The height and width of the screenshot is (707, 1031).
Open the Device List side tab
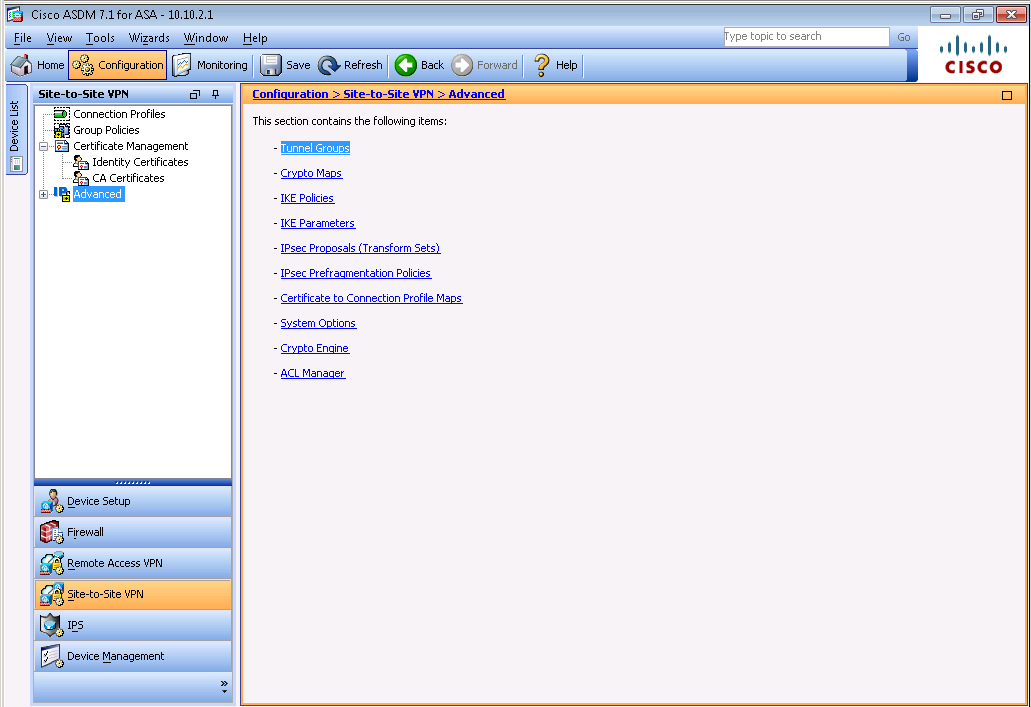pos(15,137)
